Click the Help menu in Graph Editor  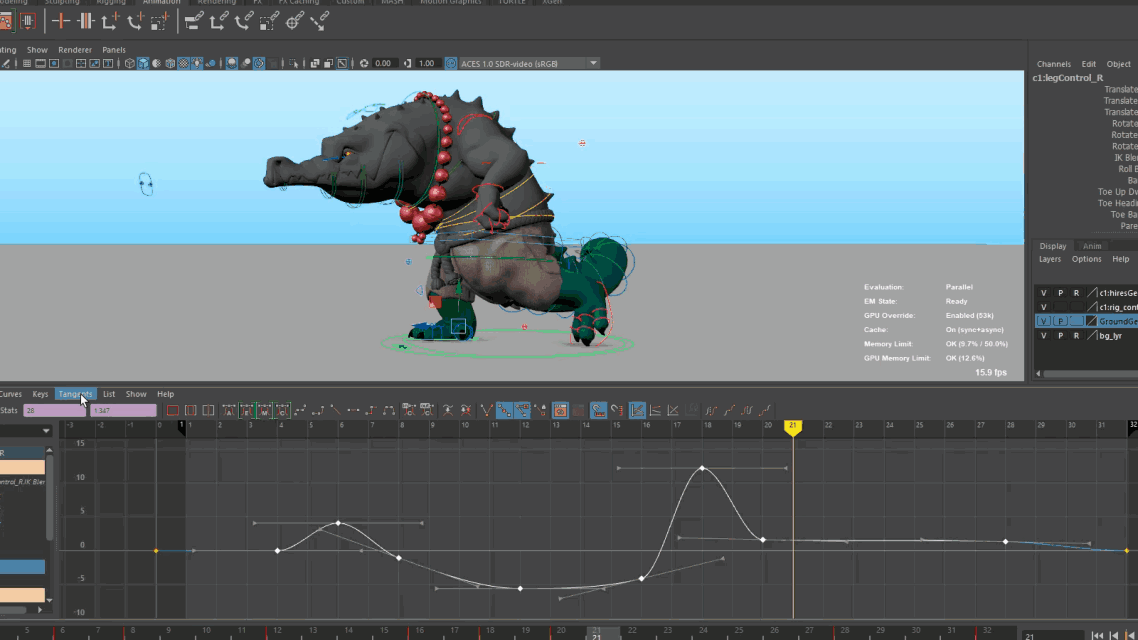(x=165, y=394)
